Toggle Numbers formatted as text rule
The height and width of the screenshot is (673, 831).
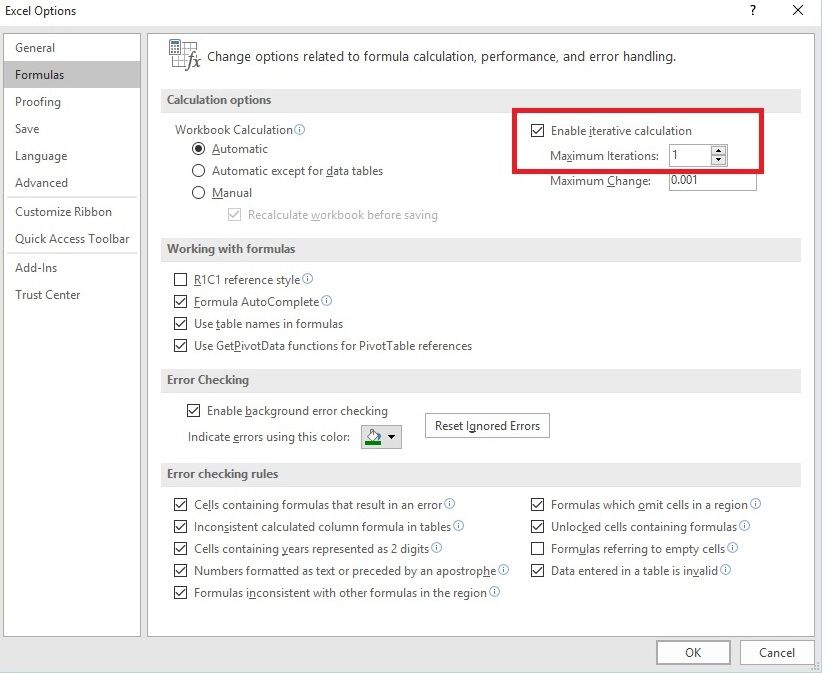[x=181, y=570]
